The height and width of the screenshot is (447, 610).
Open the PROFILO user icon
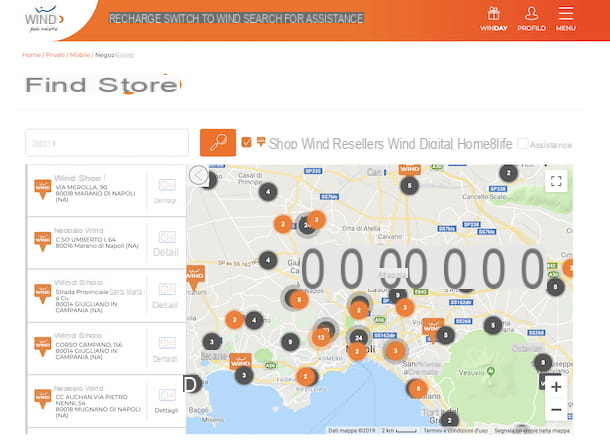531,19
